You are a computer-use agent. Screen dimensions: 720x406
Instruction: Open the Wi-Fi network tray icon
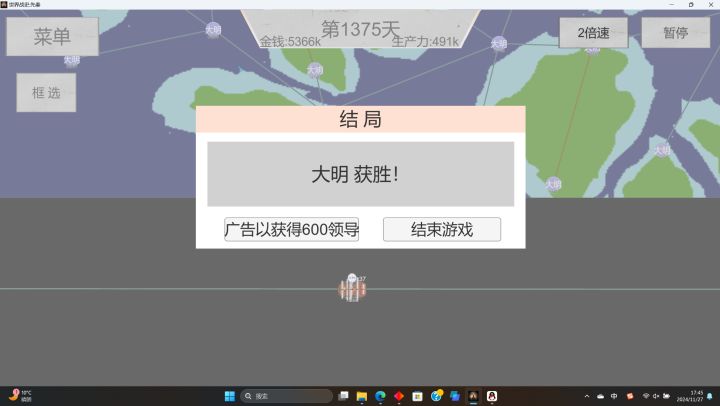(646, 396)
